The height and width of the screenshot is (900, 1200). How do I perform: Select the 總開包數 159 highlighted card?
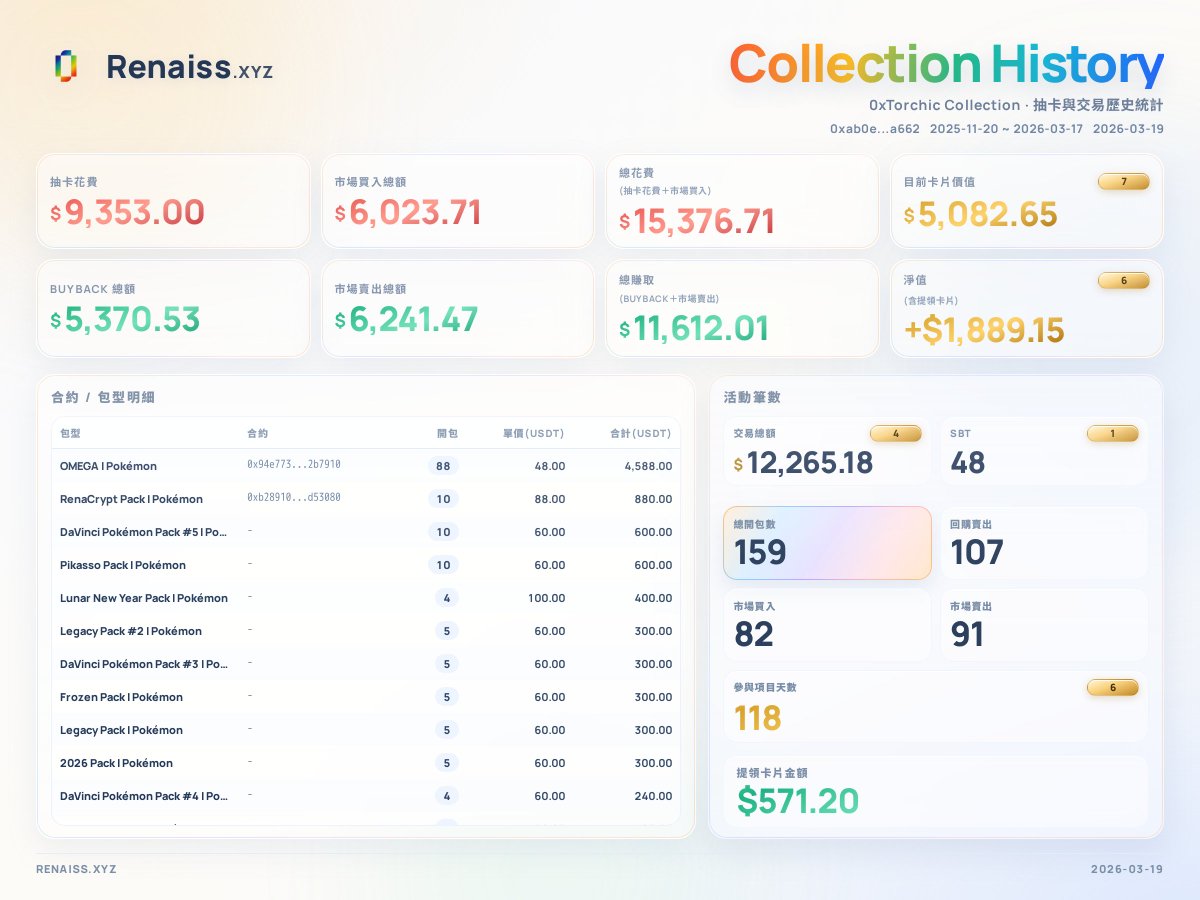(827, 543)
